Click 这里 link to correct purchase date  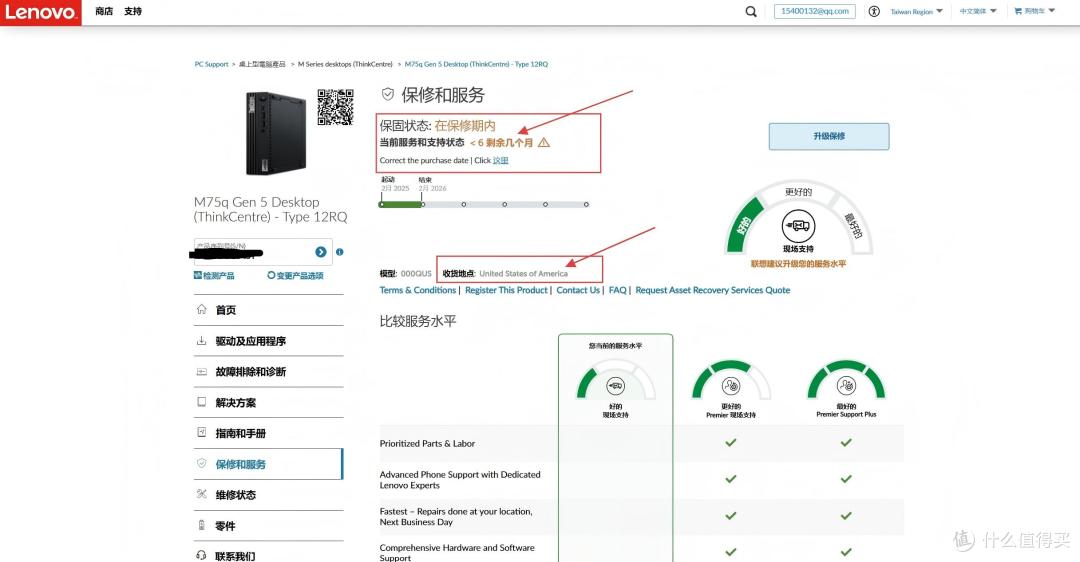tap(501, 160)
